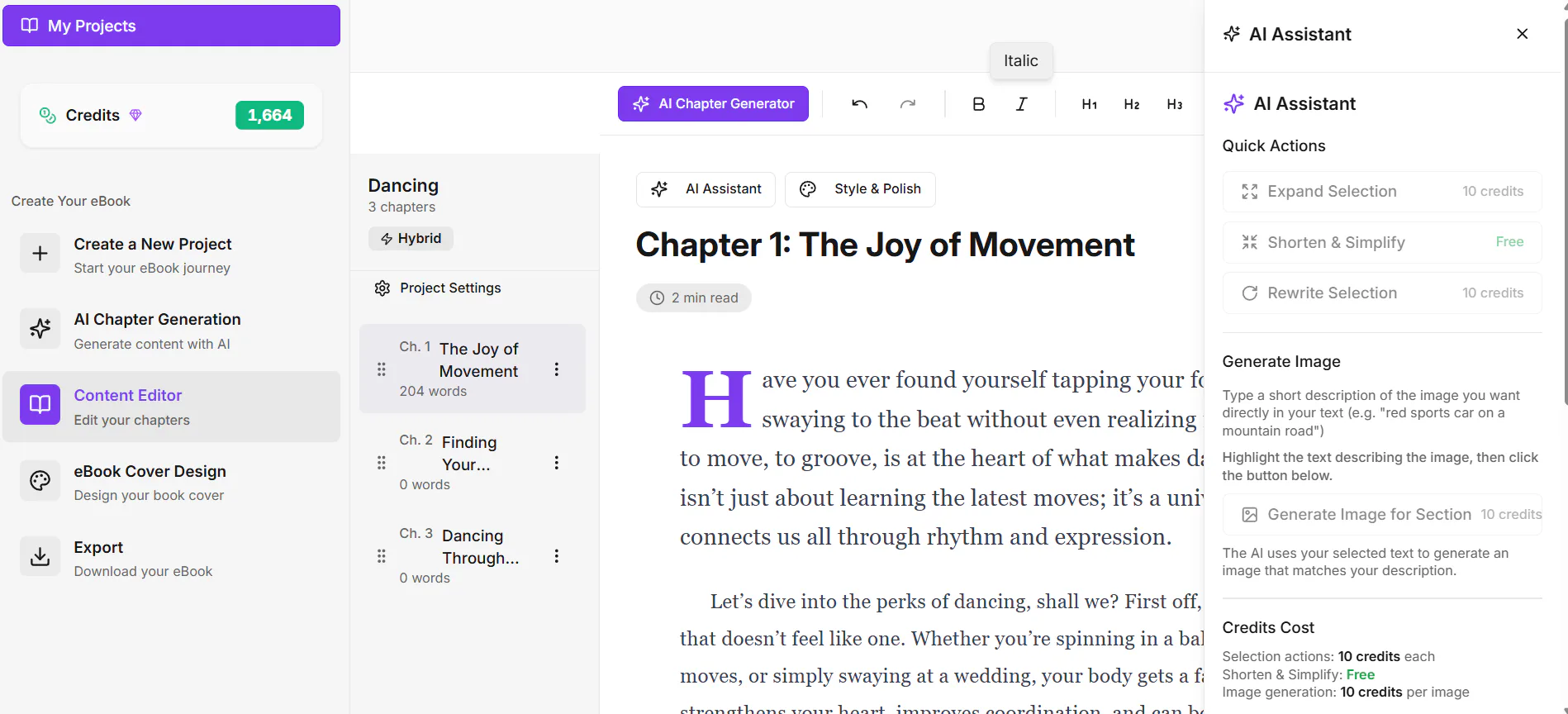Click Shorten & Simplify quick action

1382,242
